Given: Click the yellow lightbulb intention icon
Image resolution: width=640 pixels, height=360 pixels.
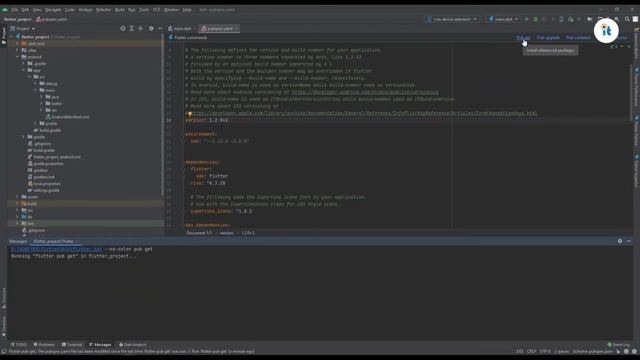Looking at the screenshot, I should tap(189, 114).
